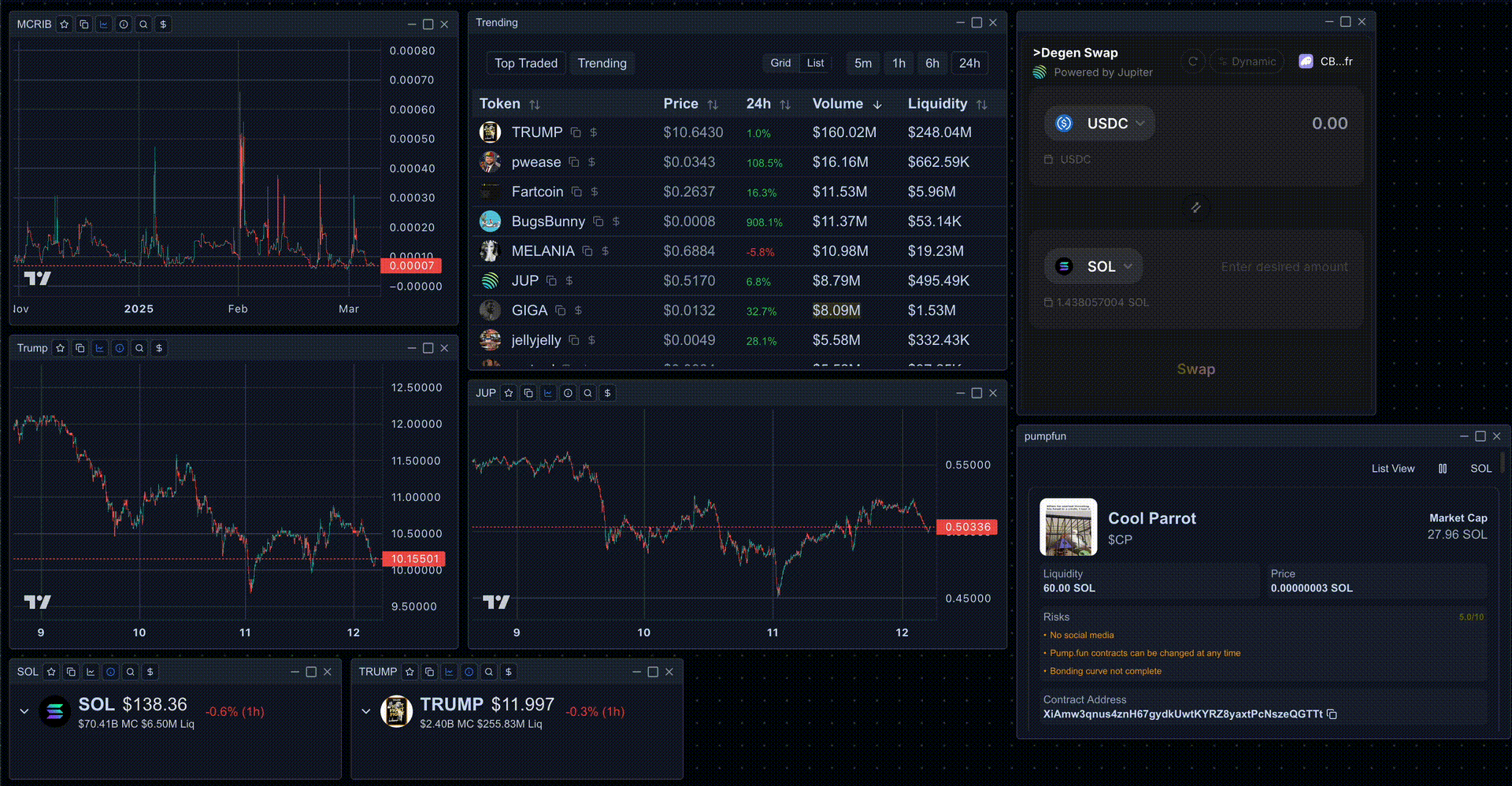Click the search icon in the Trump chart header
The height and width of the screenshot is (786, 1512).
pos(139,348)
